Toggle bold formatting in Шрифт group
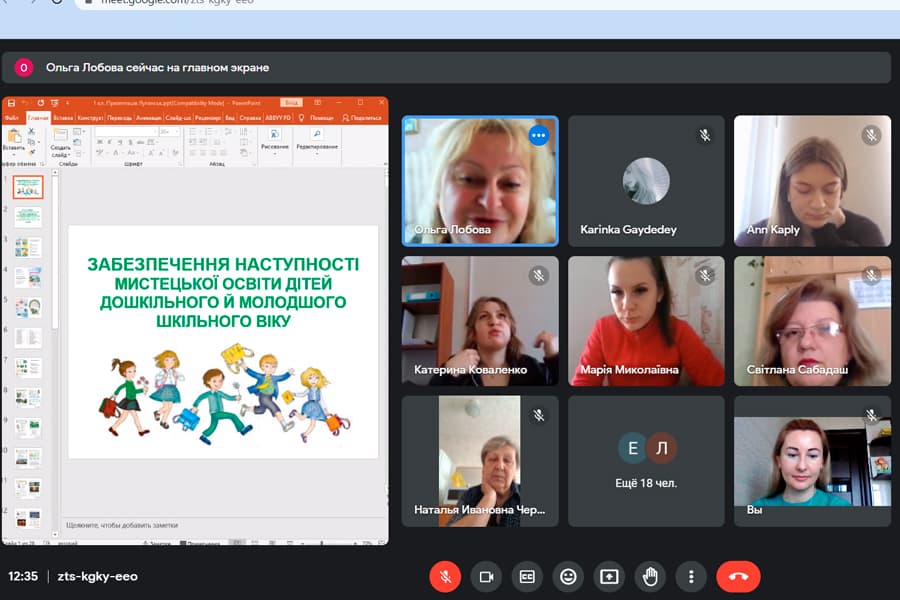Viewport: 900px width, 600px height. click(99, 142)
